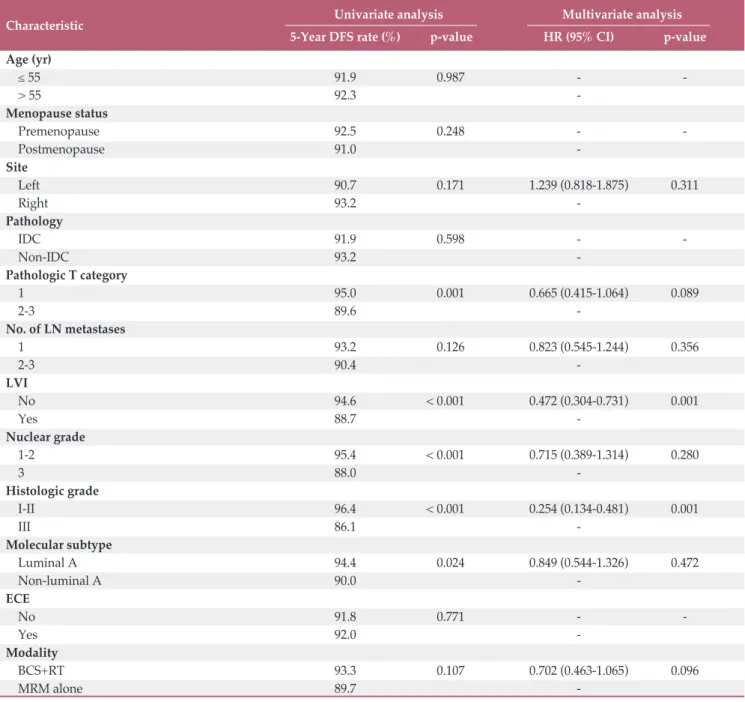
Task: Click the 'Non-luminal A' row label
Action: [60, 581]
